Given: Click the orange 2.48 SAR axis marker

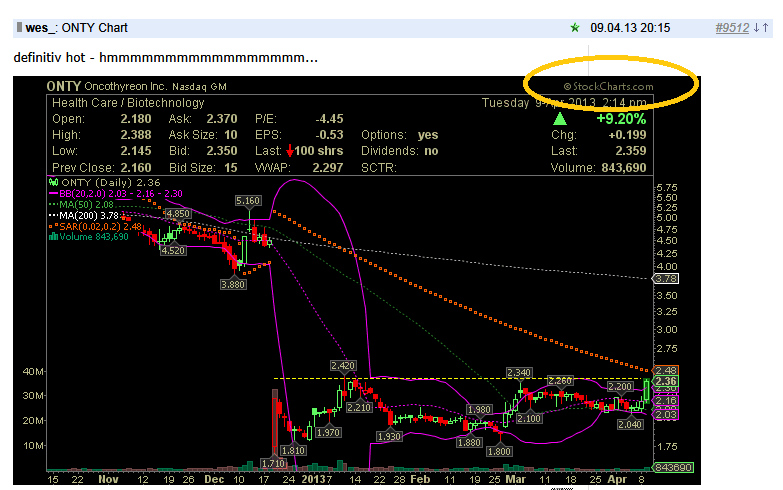Looking at the screenshot, I should [x=666, y=371].
